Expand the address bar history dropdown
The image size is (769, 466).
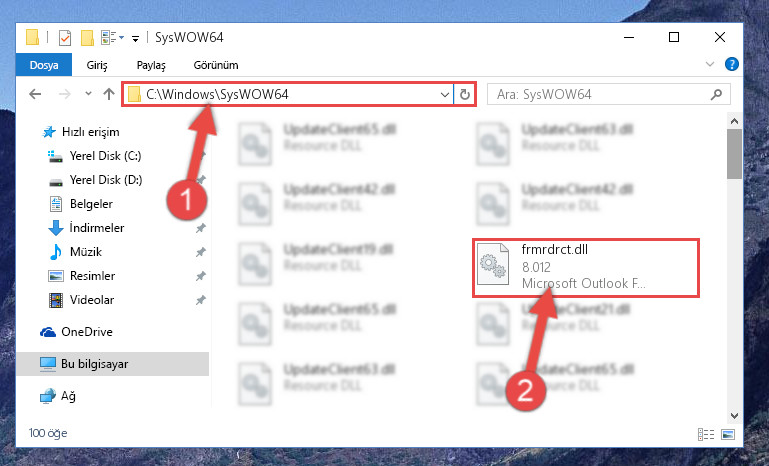click(444, 94)
